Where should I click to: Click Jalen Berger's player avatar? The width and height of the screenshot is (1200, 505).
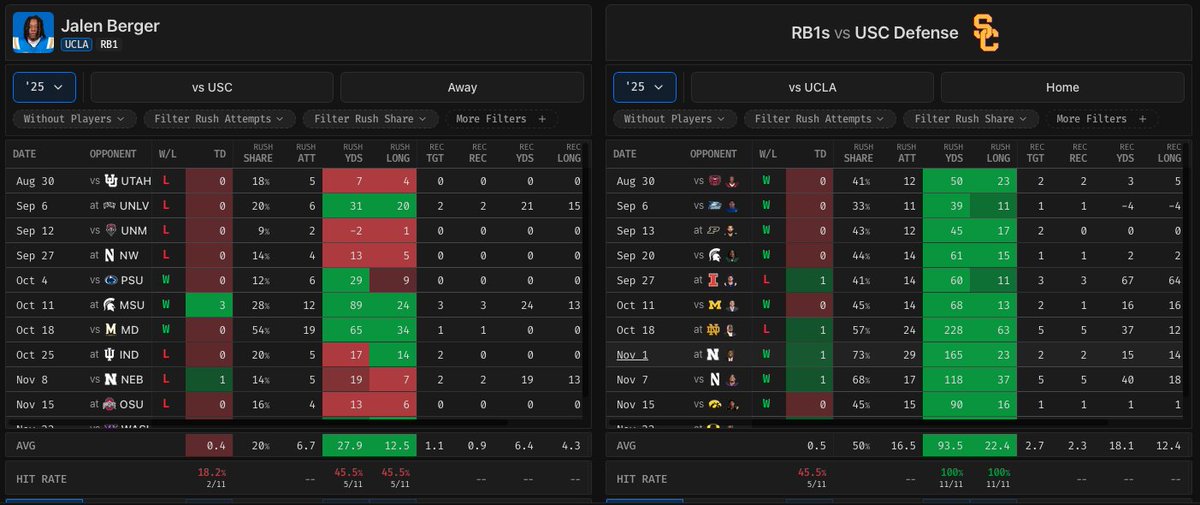click(x=33, y=34)
